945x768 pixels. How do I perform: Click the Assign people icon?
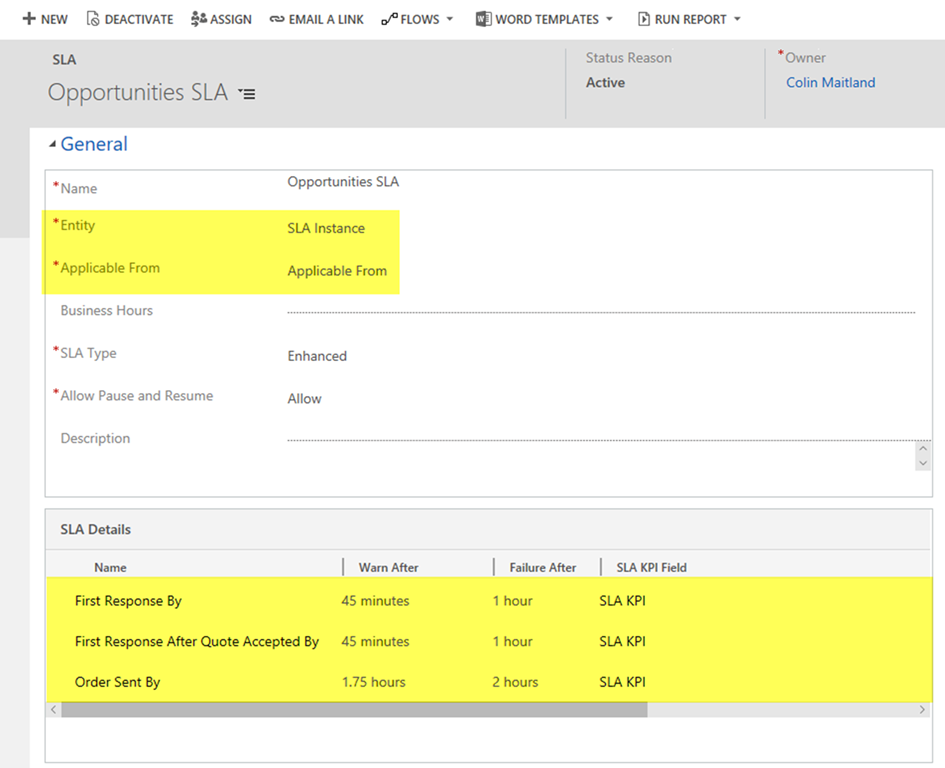coord(198,19)
